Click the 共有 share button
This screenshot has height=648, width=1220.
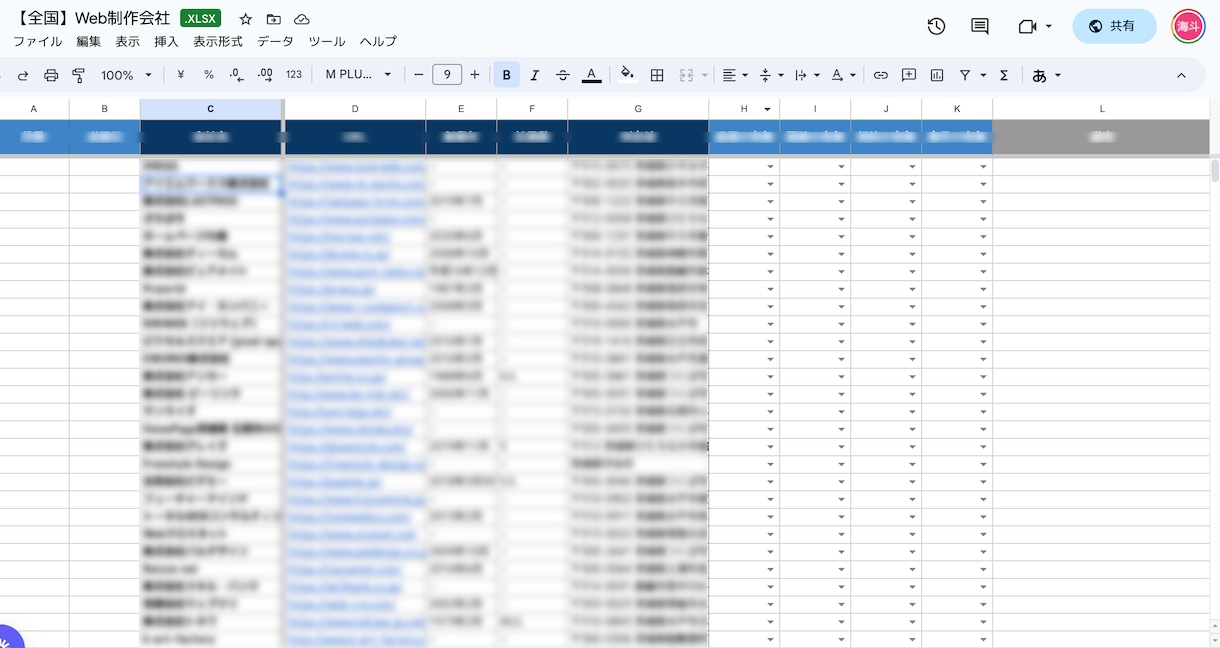(1114, 26)
